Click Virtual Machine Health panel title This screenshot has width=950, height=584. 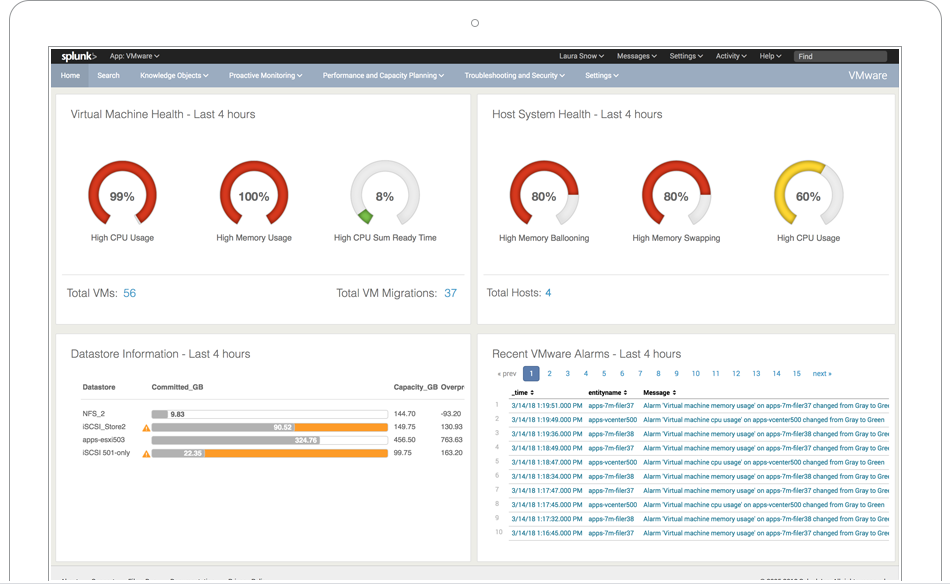click(x=163, y=114)
